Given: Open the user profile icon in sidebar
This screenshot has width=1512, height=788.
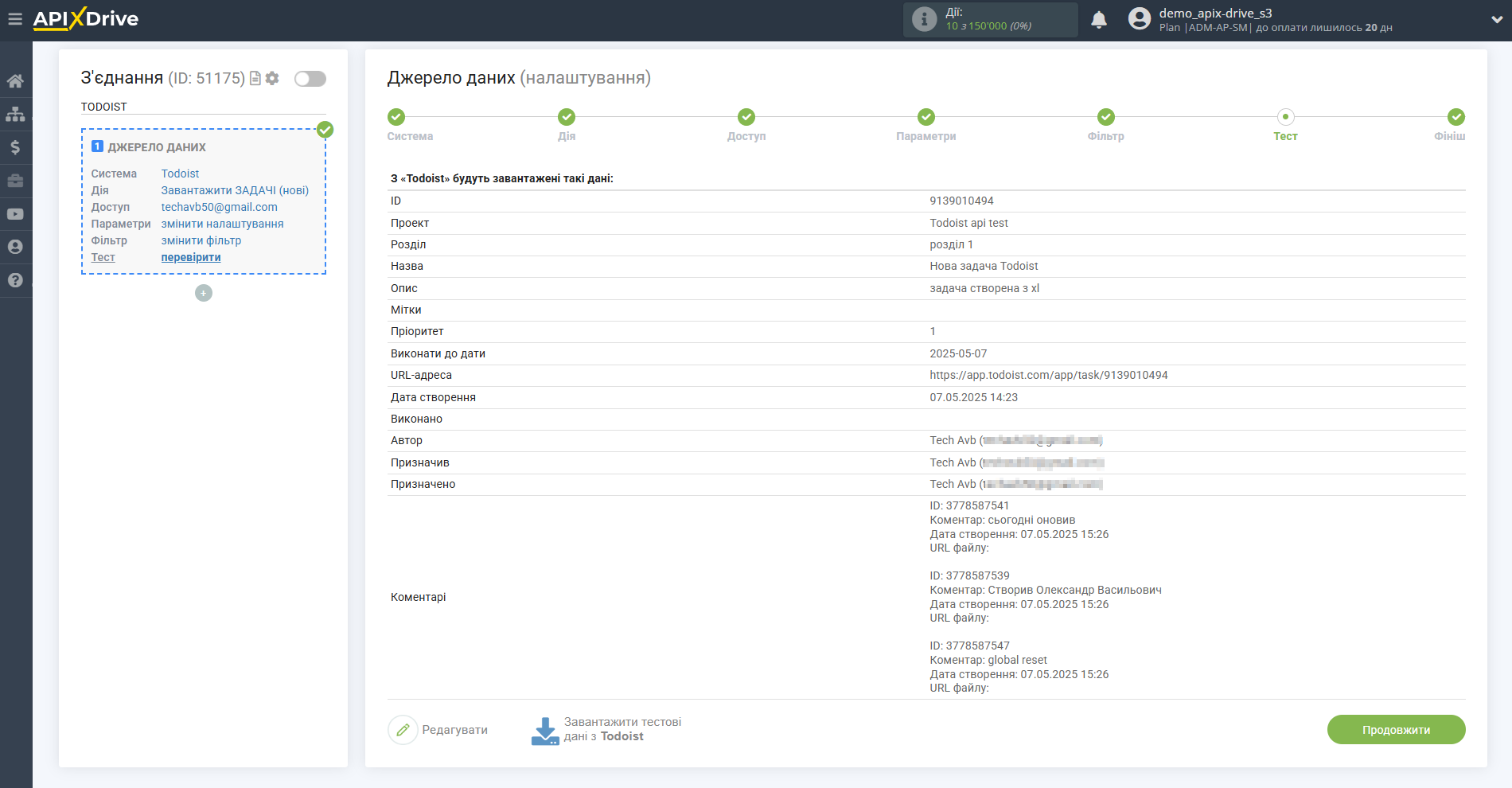Looking at the screenshot, I should pyautogui.click(x=15, y=247).
